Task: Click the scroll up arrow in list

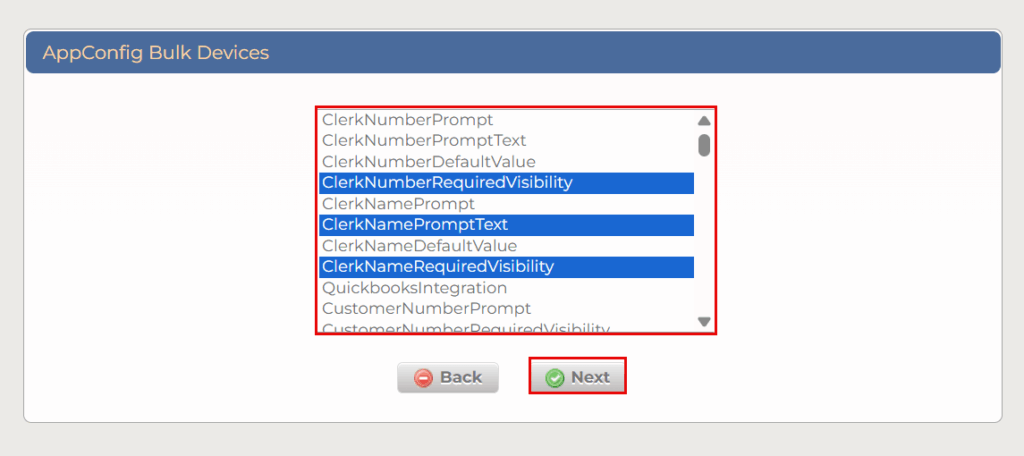Action: 704,121
